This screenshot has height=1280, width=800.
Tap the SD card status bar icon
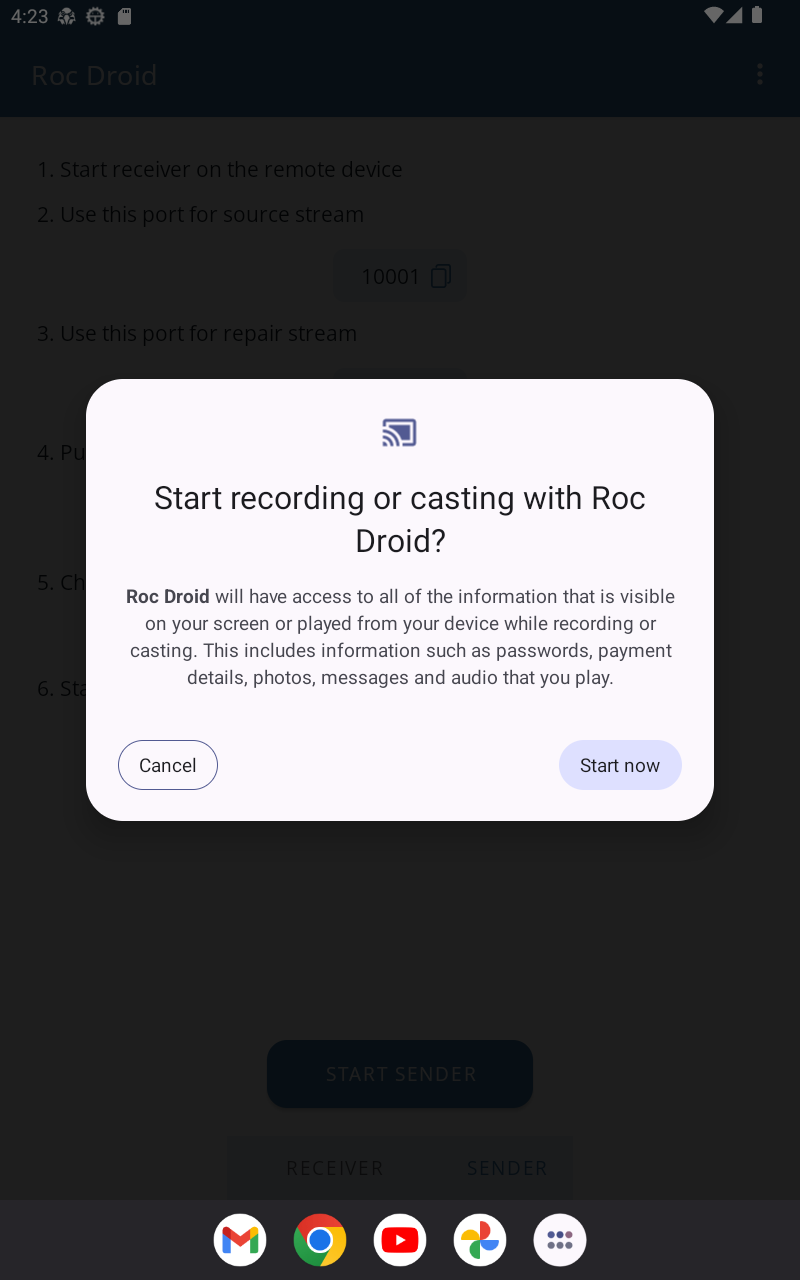pyautogui.click(x=124, y=16)
